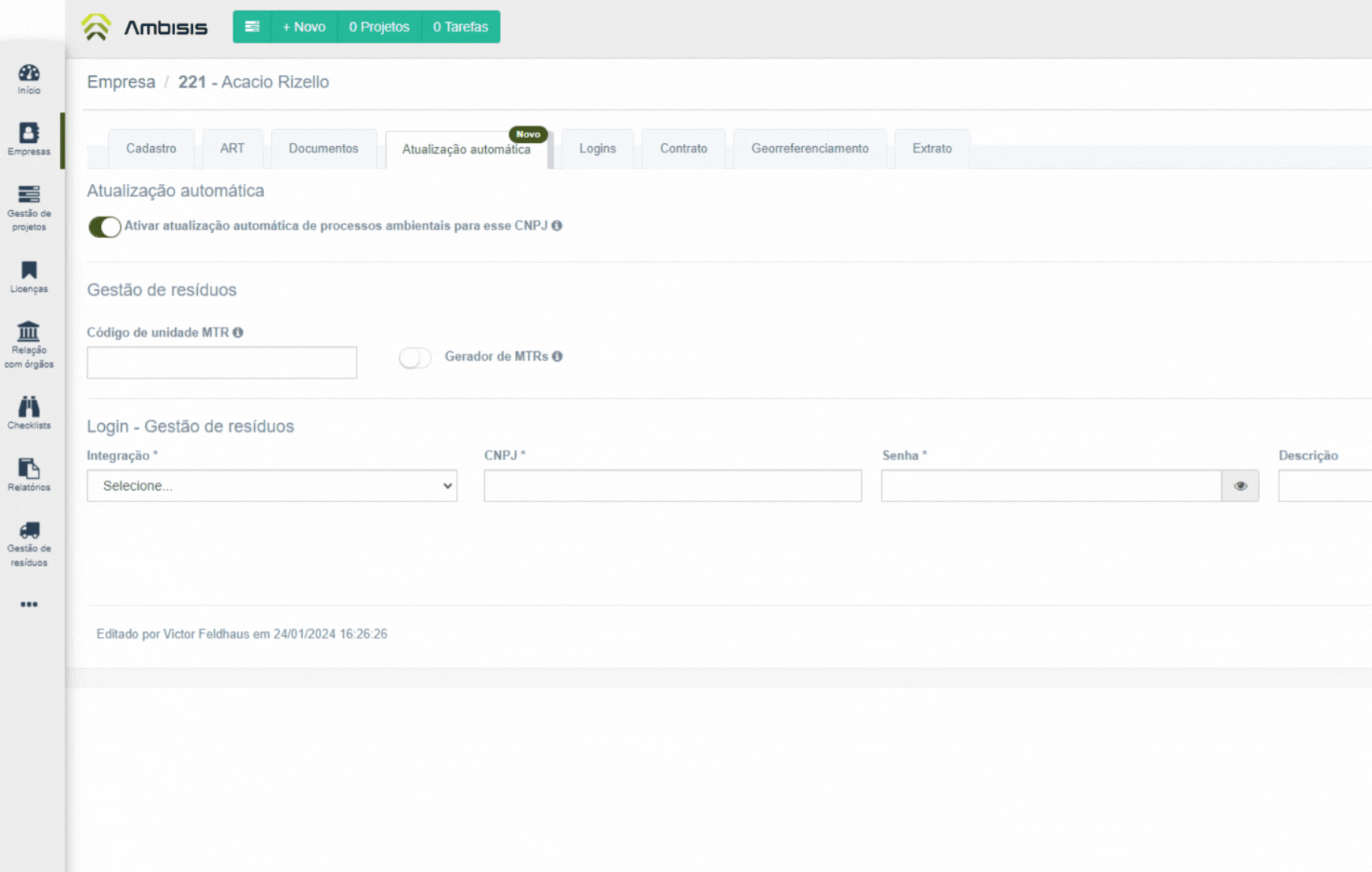
Task: Click the 221 - Acacio Rizello breadcrumb text
Action: (x=253, y=82)
